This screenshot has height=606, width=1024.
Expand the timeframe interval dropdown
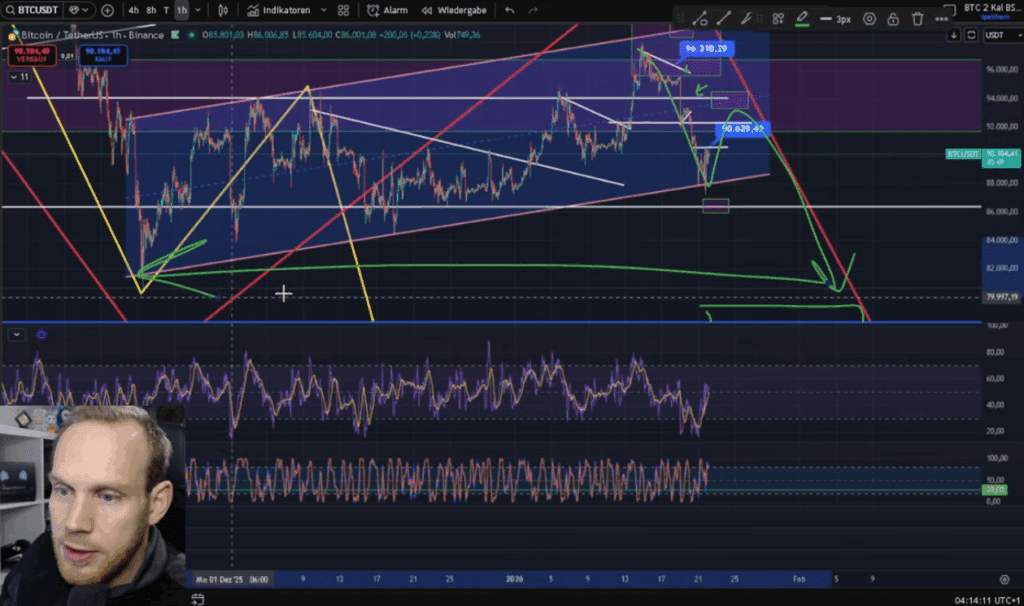point(198,10)
